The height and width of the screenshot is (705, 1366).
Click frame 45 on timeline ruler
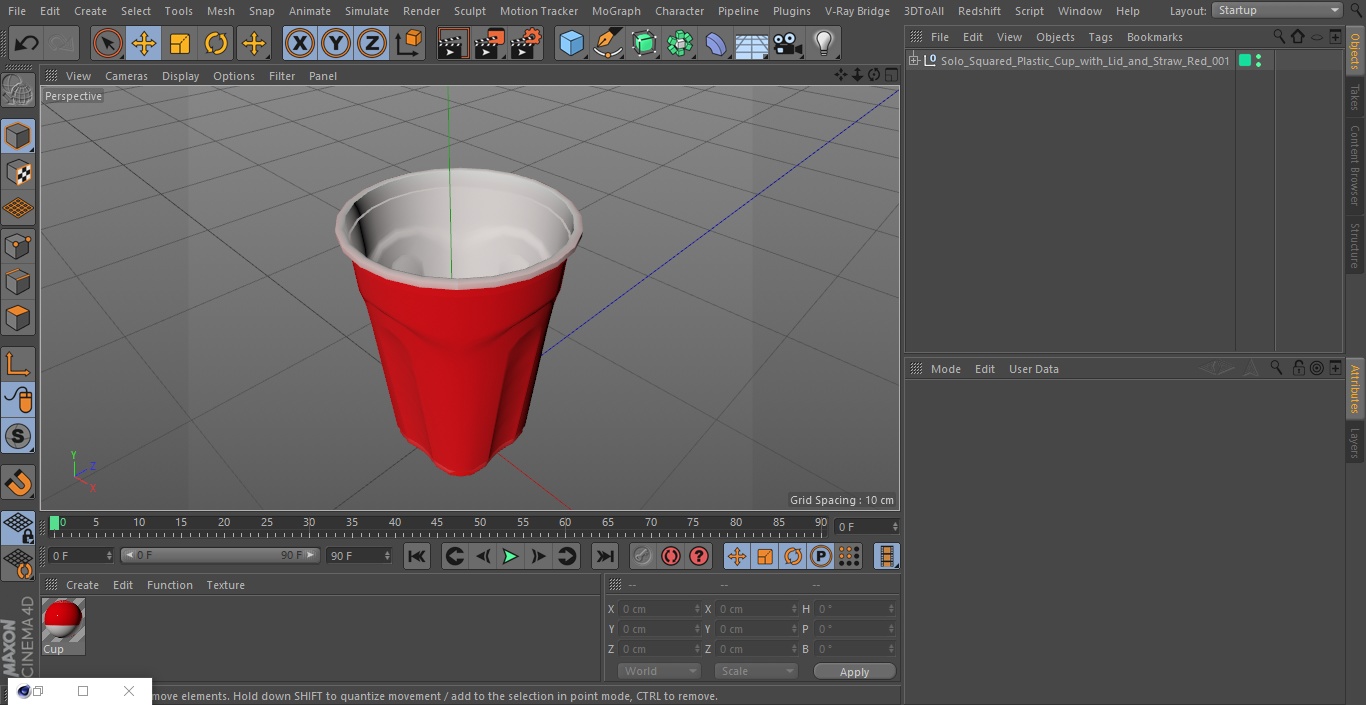[437, 522]
